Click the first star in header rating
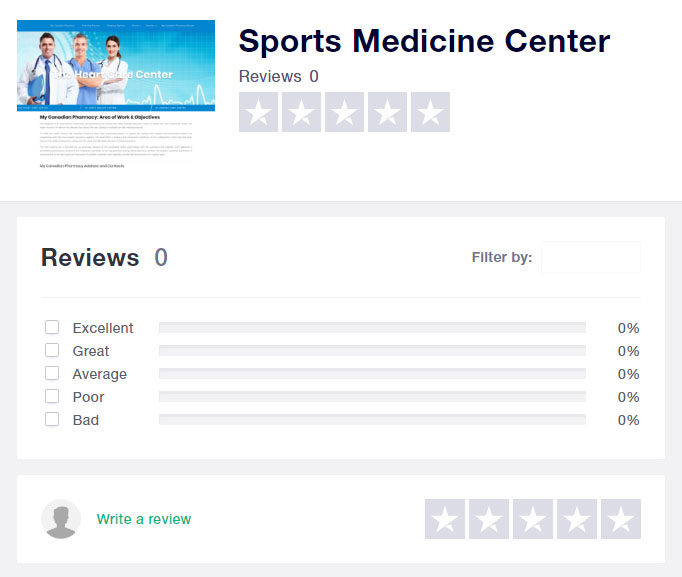 point(259,112)
